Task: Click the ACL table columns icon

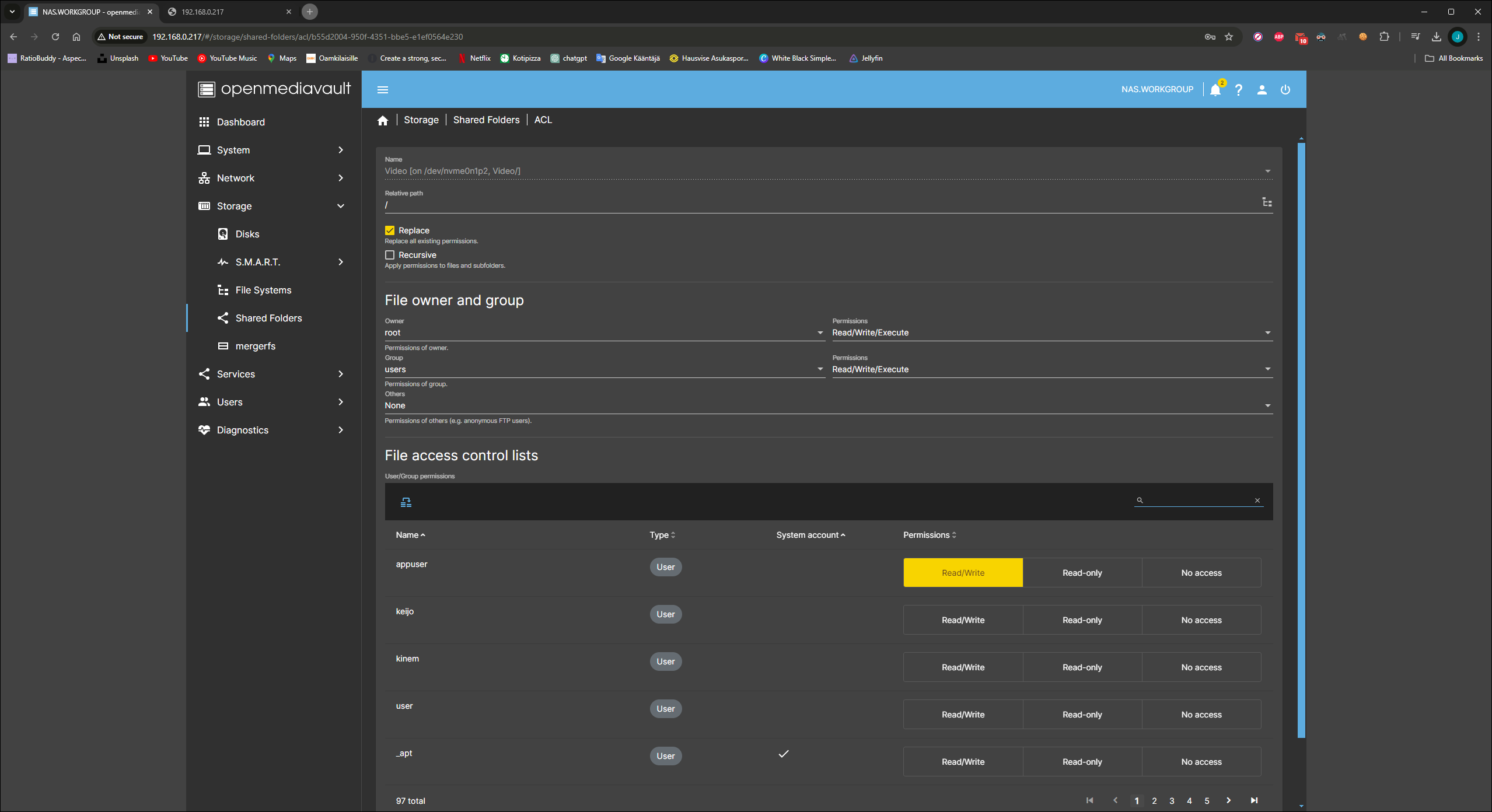Action: tap(406, 502)
